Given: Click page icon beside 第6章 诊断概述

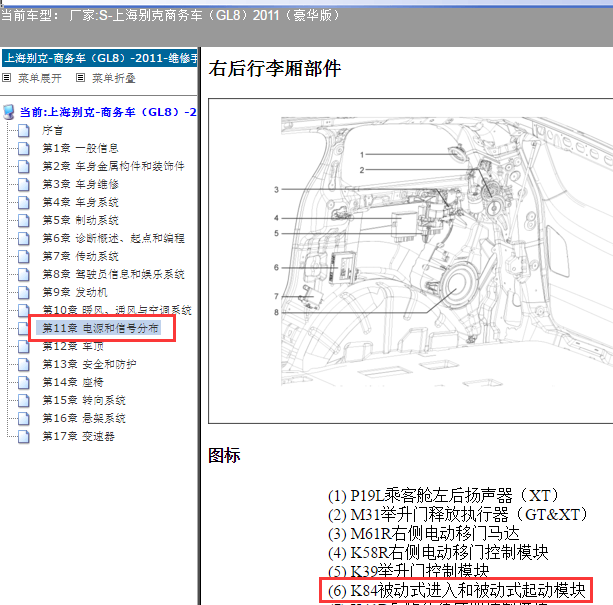Looking at the screenshot, I should coord(24,238).
